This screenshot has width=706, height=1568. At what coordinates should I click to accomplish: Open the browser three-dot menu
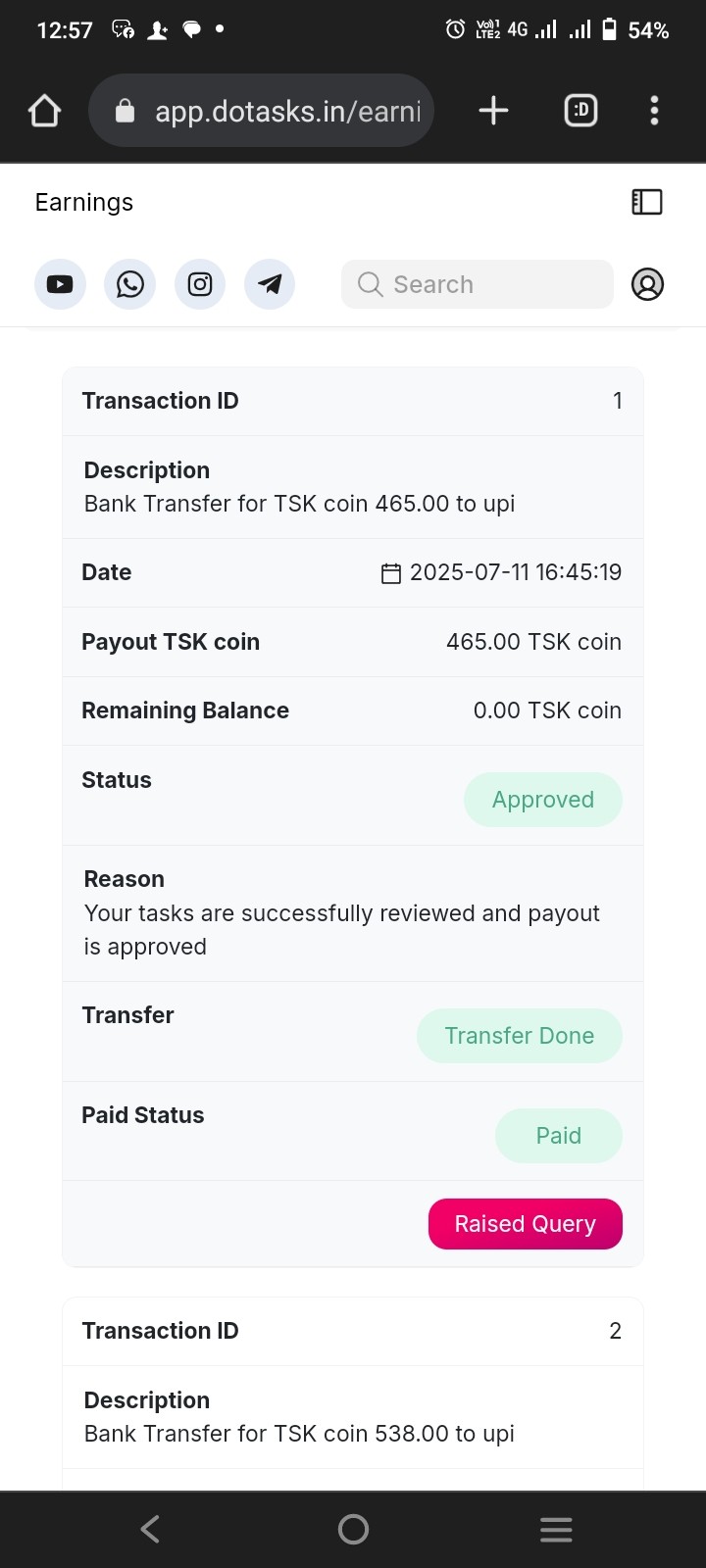click(x=654, y=111)
